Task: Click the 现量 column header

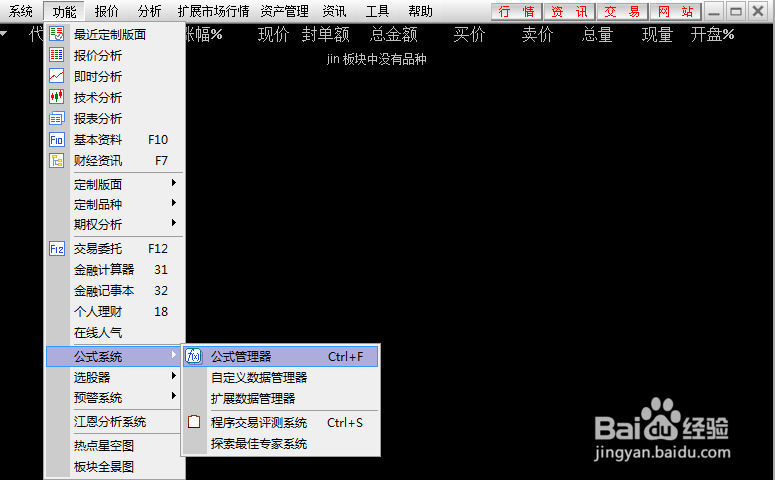Action: pos(657,35)
